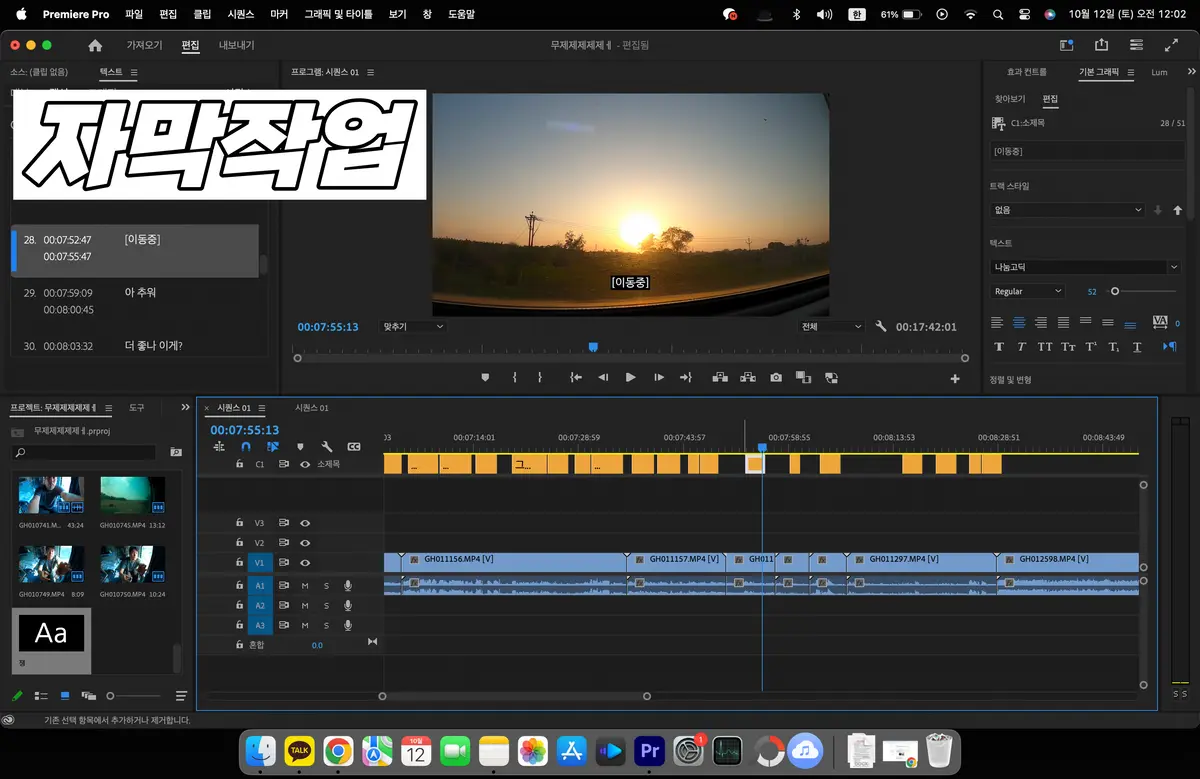1200x779 pixels.
Task: Open the 시퀀스 menu in menu bar
Action: 241,15
